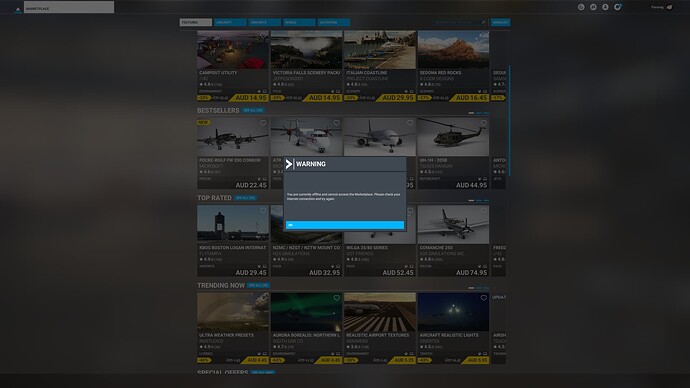Viewport: 690px width, 388px height.
Task: Click price AUD 29.95 on Italian Coastline card
Action: tap(398, 98)
